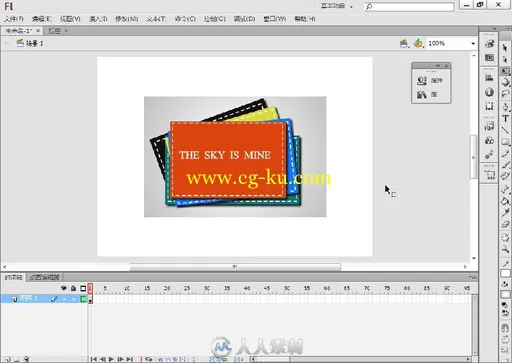Select the Subselection tool
The image size is (512, 363).
505,60
